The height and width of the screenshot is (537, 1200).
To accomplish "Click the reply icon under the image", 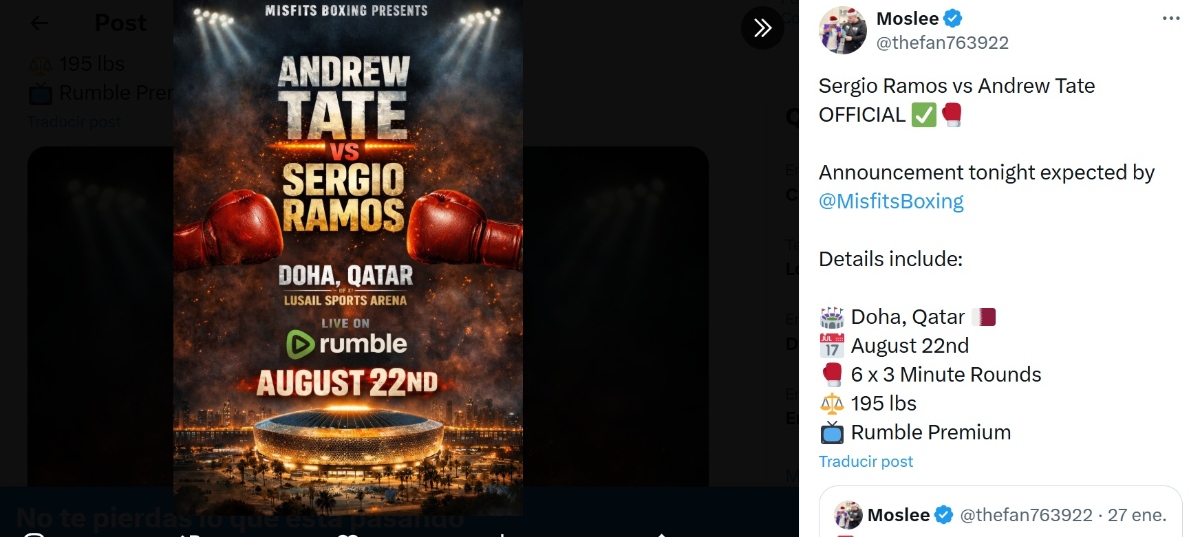I will click(34, 535).
